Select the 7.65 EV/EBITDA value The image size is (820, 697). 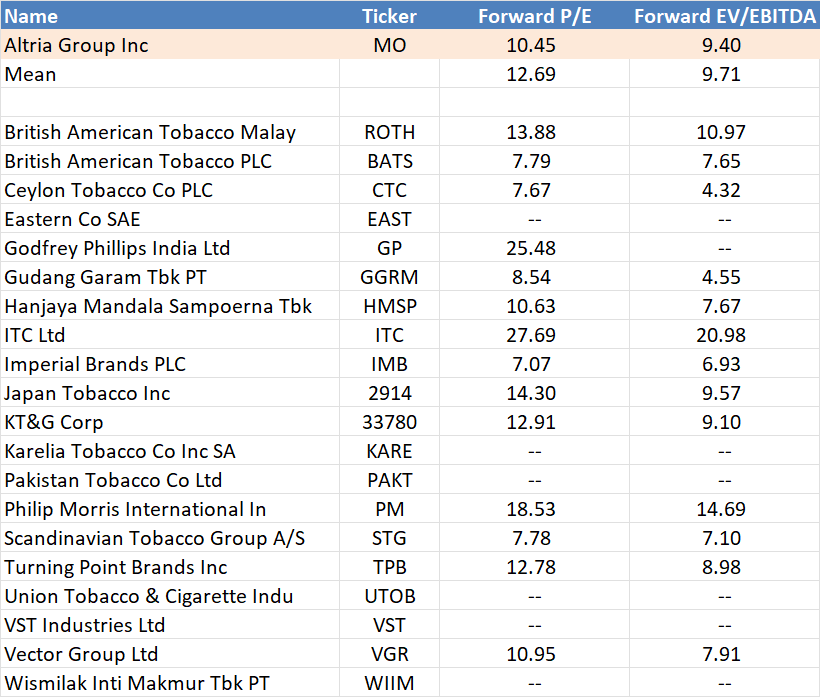[725, 161]
